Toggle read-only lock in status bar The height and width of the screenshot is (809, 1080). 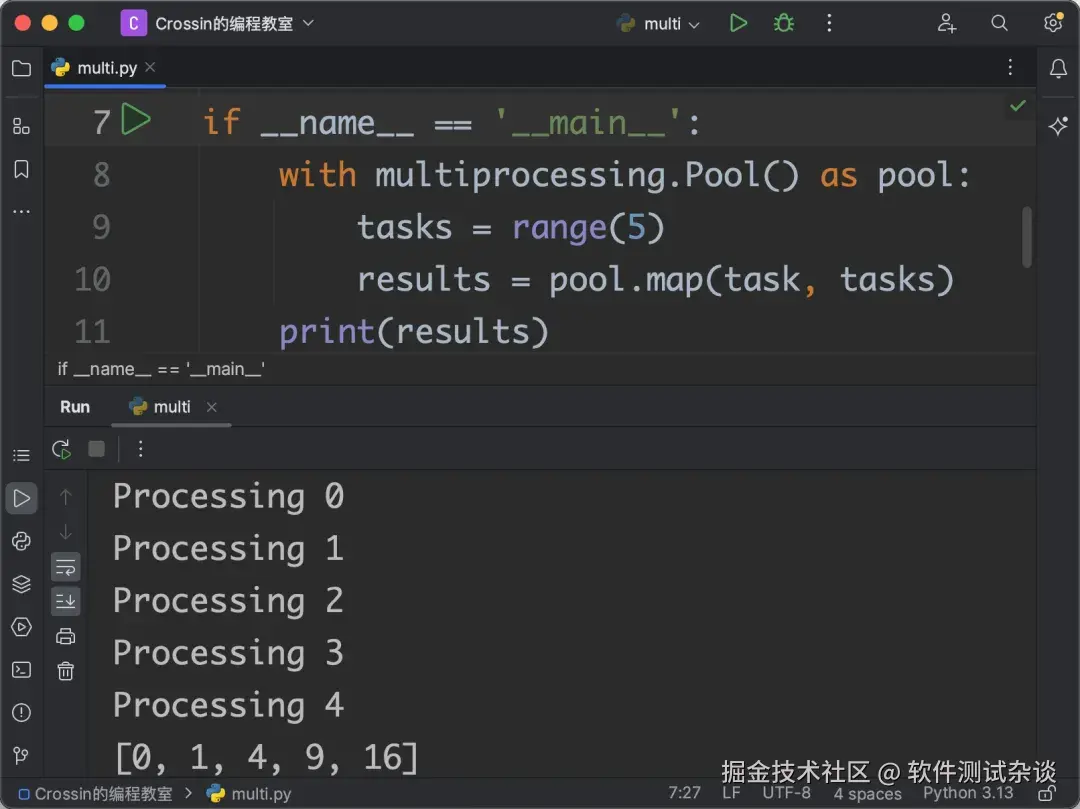click(x=1047, y=793)
